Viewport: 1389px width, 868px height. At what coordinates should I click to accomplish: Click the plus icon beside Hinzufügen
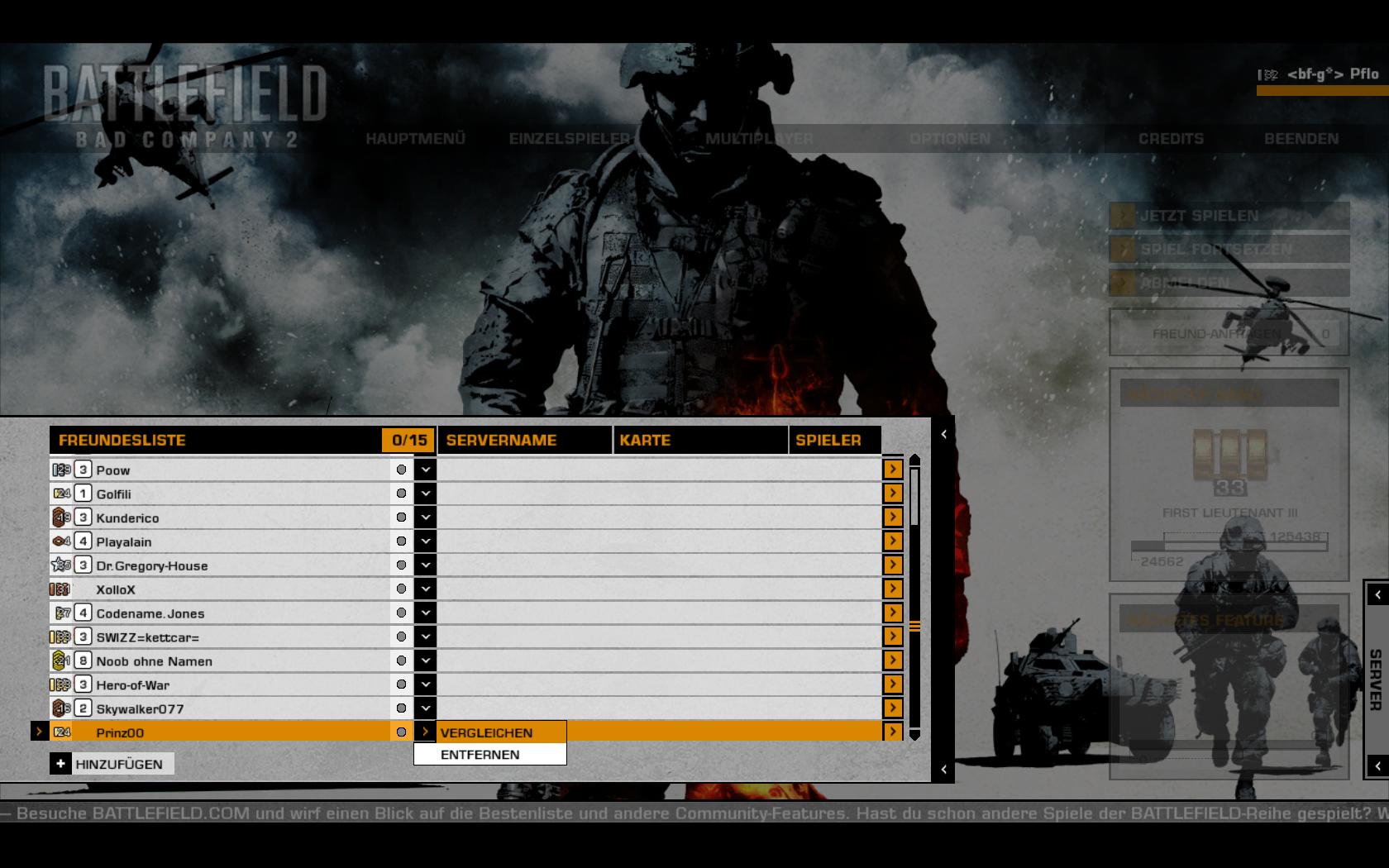60,764
